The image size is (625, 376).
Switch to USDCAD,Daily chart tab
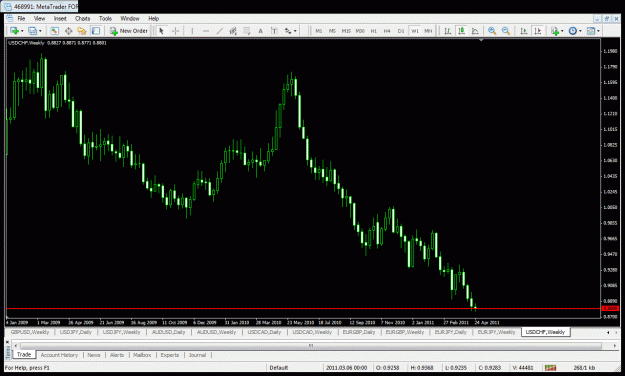264,332
